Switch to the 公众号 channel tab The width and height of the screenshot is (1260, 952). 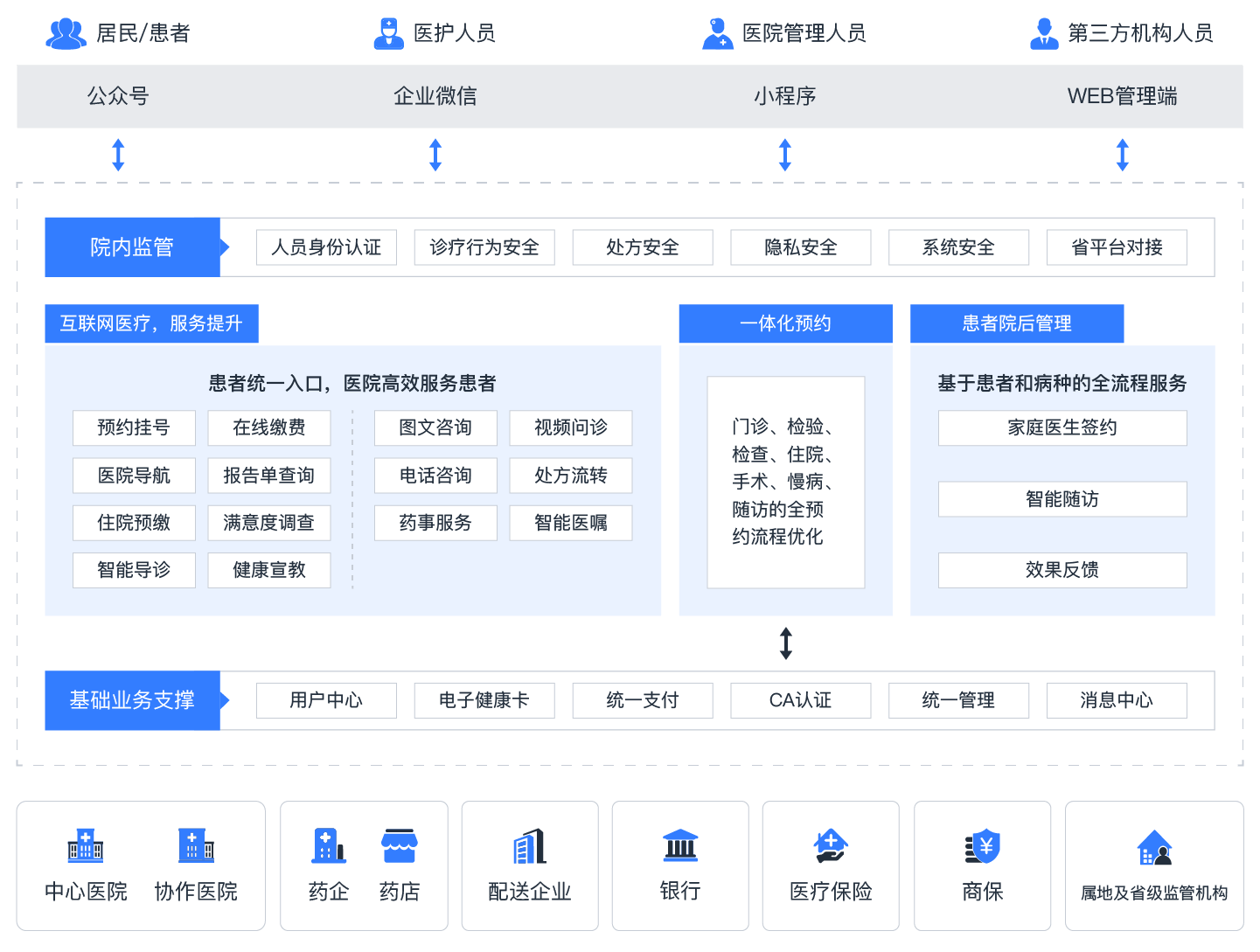tap(116, 96)
